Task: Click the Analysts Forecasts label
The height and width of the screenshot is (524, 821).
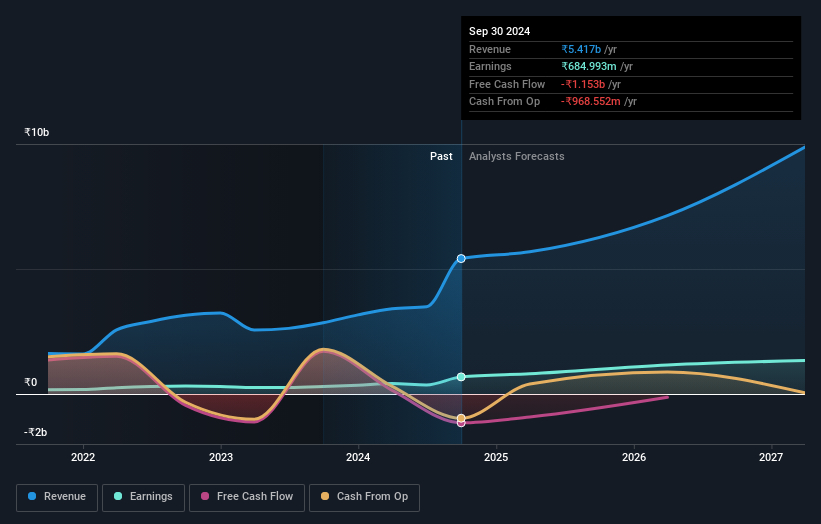Action: pyautogui.click(x=516, y=157)
